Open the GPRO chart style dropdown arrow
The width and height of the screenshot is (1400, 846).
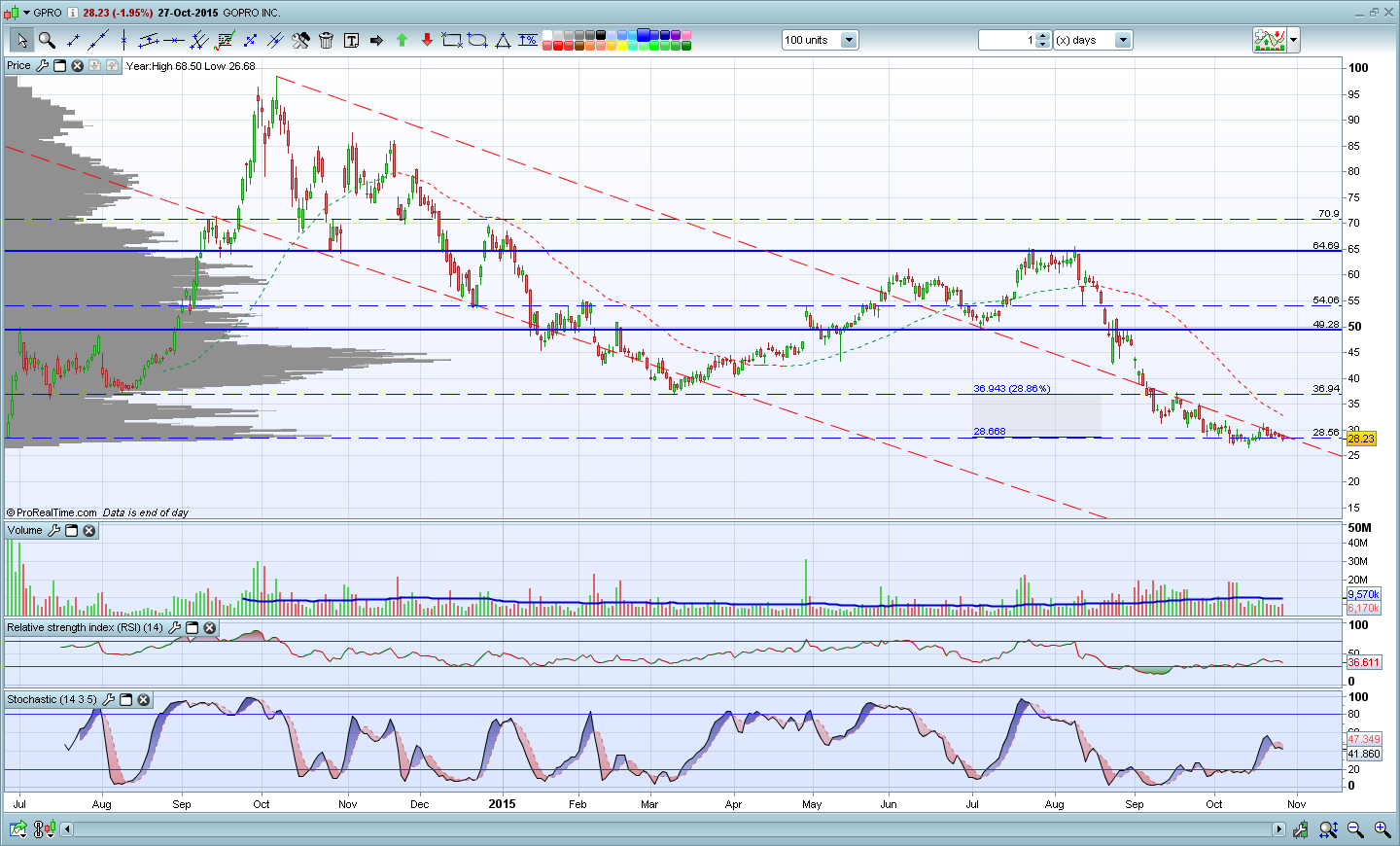tap(26, 13)
